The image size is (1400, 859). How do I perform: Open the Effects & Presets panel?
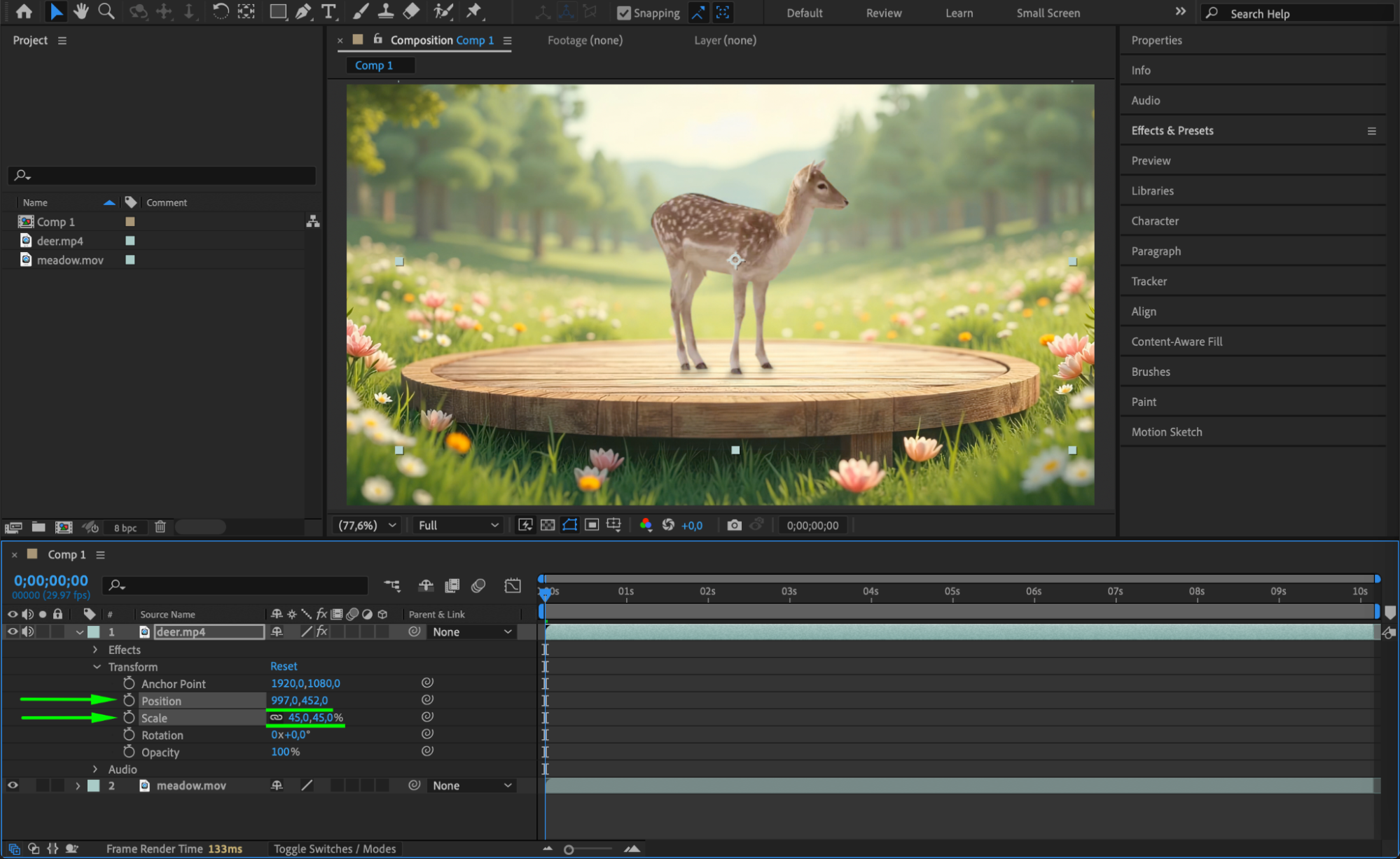pos(1172,131)
